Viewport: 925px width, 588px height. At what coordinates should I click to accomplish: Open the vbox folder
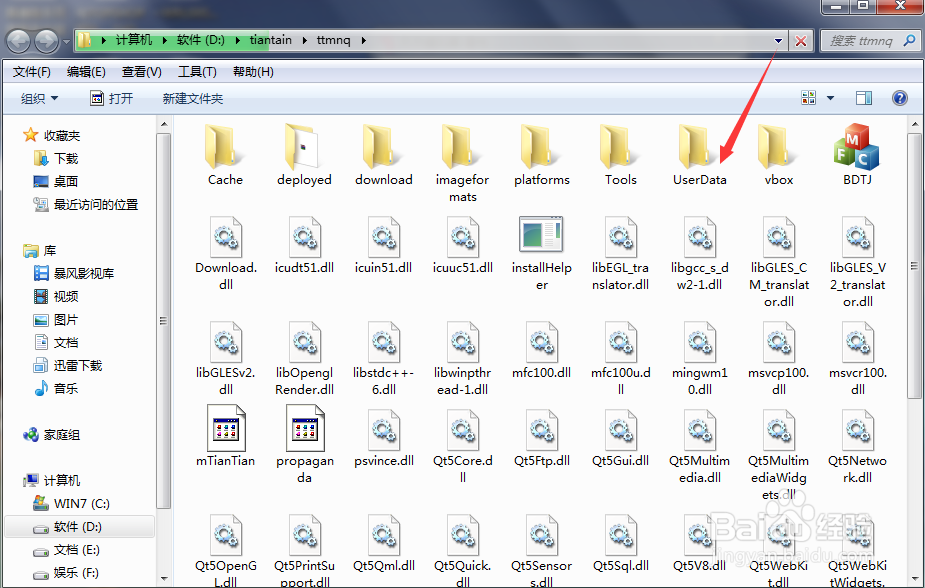point(779,156)
